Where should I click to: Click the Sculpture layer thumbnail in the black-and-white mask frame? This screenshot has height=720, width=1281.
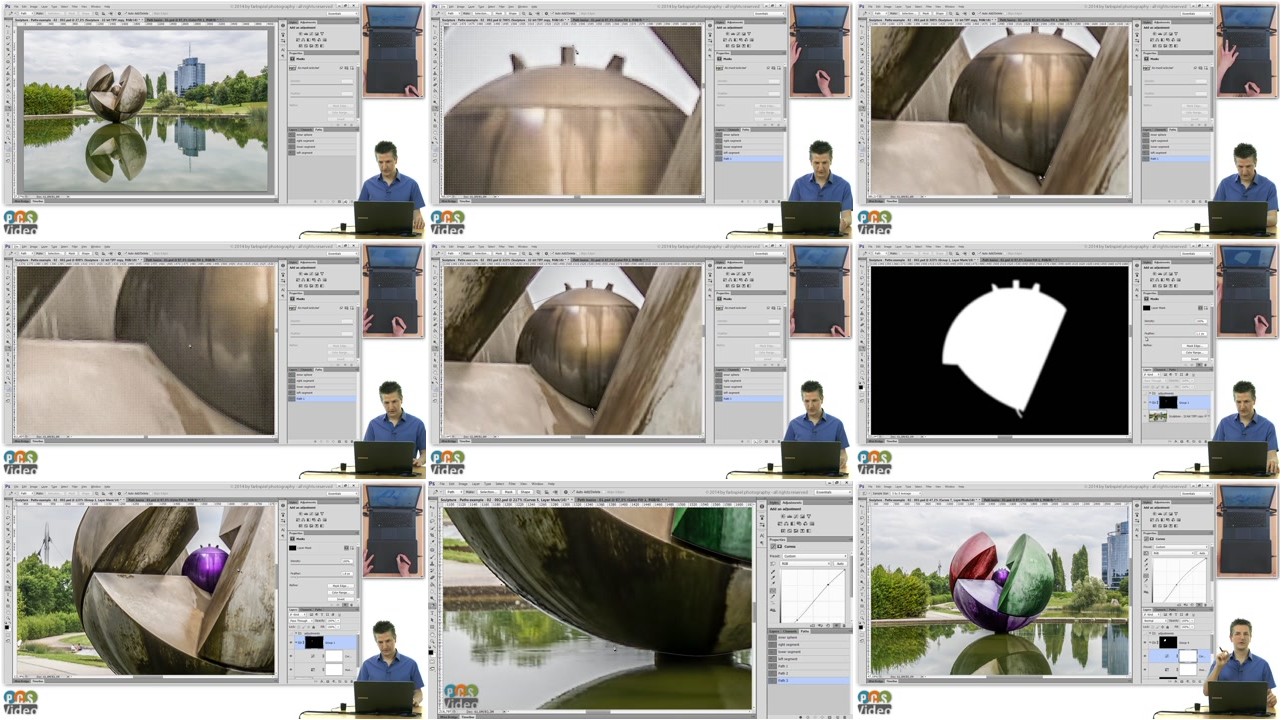tap(1158, 416)
